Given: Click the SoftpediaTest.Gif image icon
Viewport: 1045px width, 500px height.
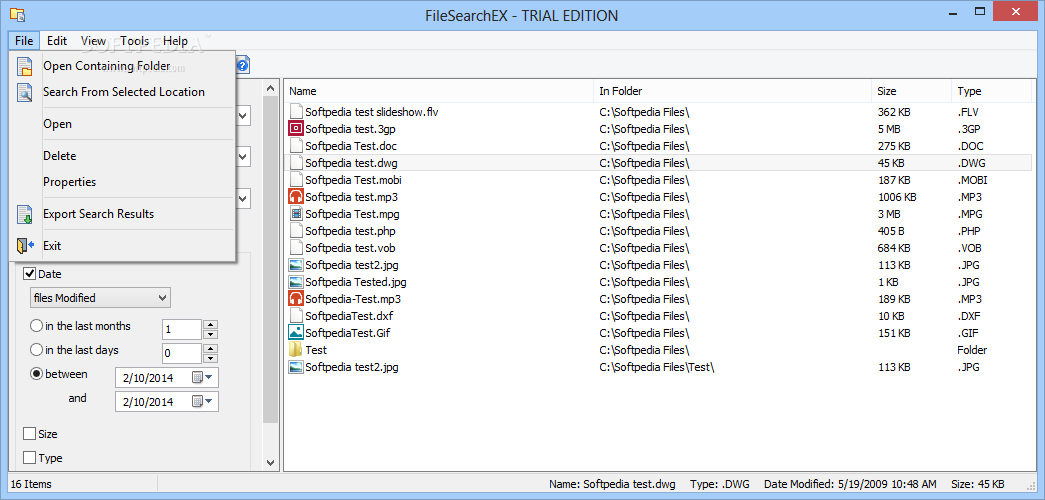Looking at the screenshot, I should click(x=296, y=333).
